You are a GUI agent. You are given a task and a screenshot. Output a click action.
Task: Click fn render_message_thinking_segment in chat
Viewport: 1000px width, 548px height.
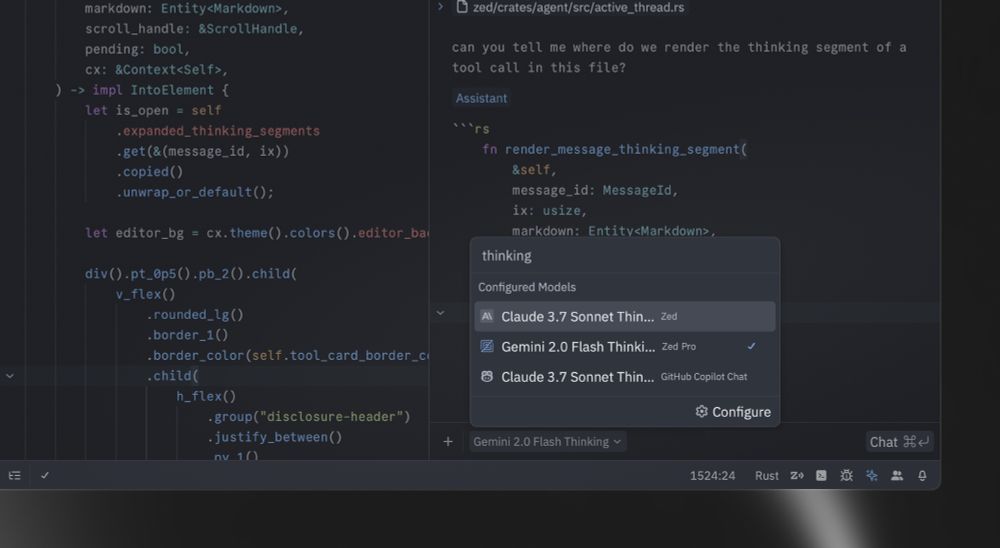pos(615,149)
